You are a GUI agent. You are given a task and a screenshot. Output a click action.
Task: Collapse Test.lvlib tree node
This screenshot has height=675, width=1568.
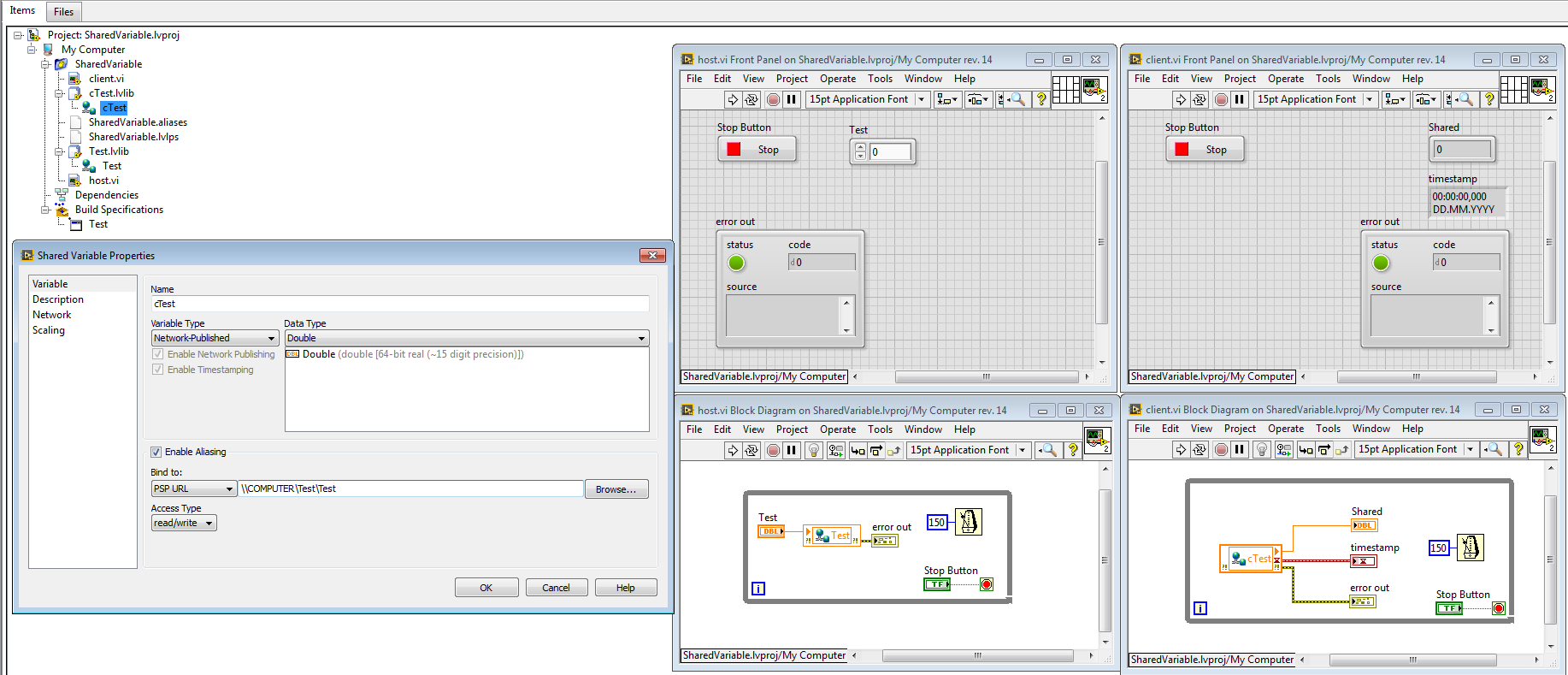[x=59, y=151]
